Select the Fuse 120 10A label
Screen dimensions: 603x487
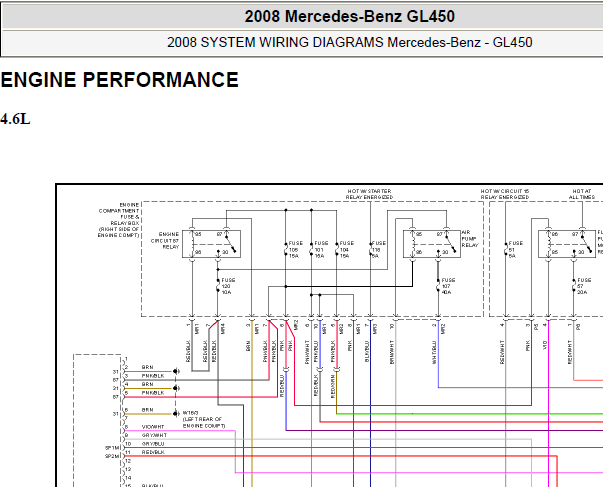pos(228,286)
